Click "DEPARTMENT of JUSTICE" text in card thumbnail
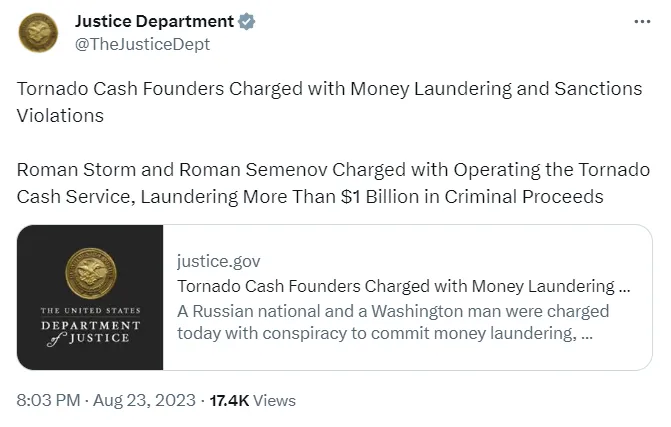 coord(91,331)
